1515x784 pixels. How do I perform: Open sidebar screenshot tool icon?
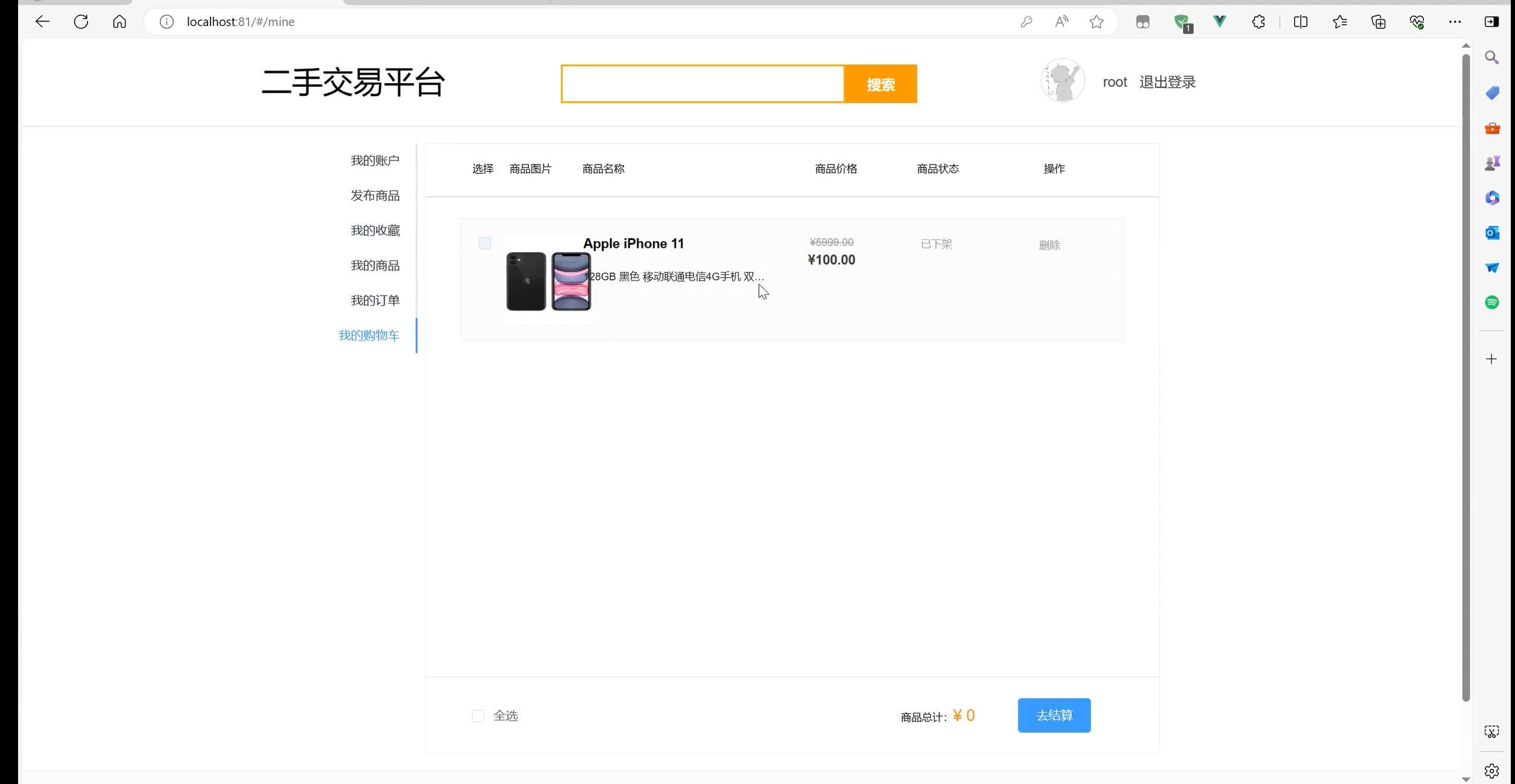pos(1491,732)
